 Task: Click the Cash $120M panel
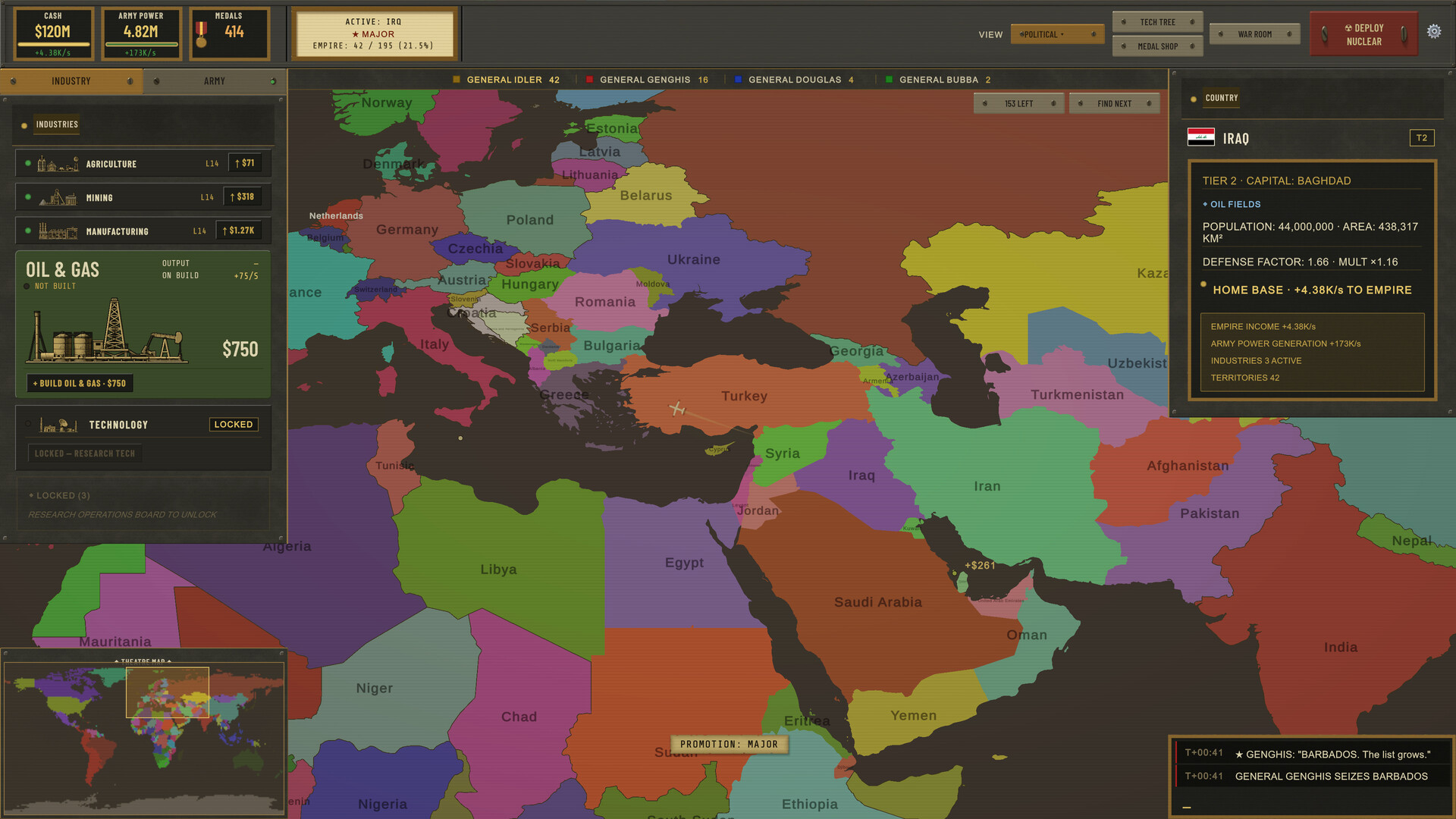[x=53, y=34]
